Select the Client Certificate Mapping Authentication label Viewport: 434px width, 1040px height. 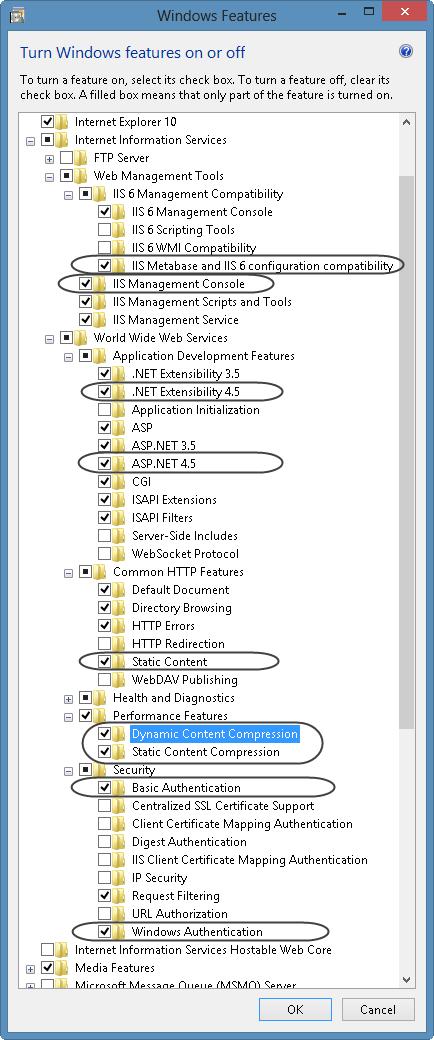click(x=242, y=824)
